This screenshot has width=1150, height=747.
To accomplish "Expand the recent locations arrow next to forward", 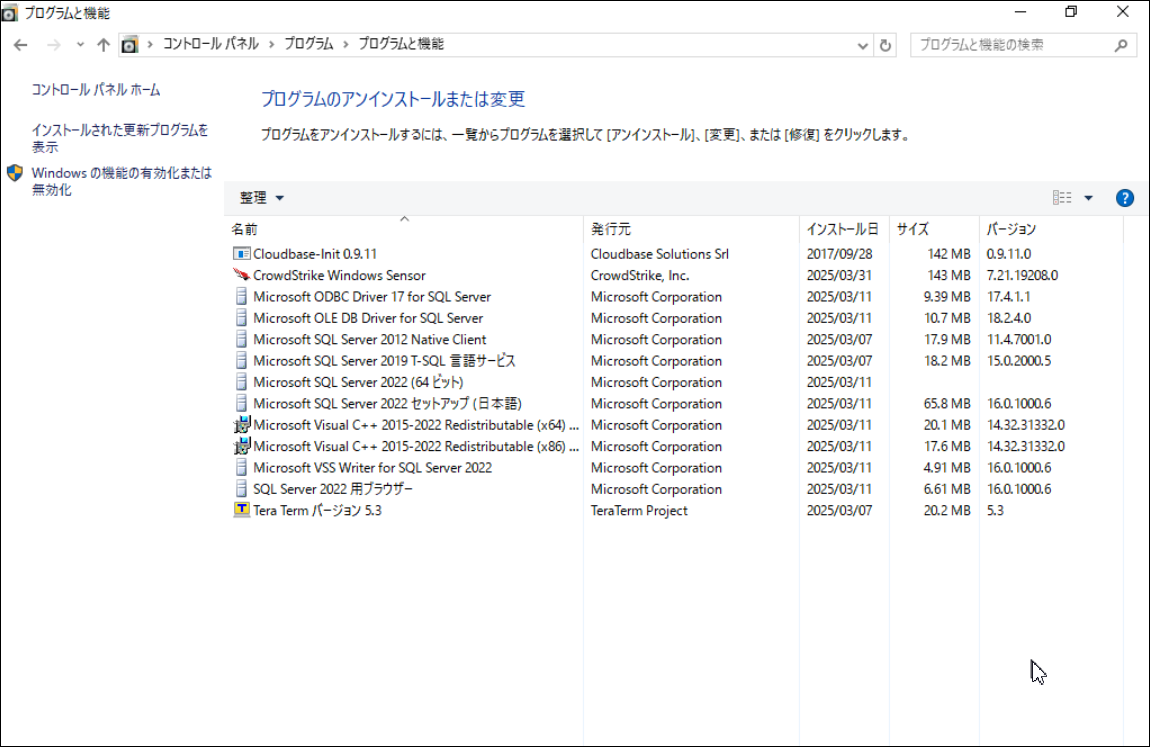I will coord(79,45).
